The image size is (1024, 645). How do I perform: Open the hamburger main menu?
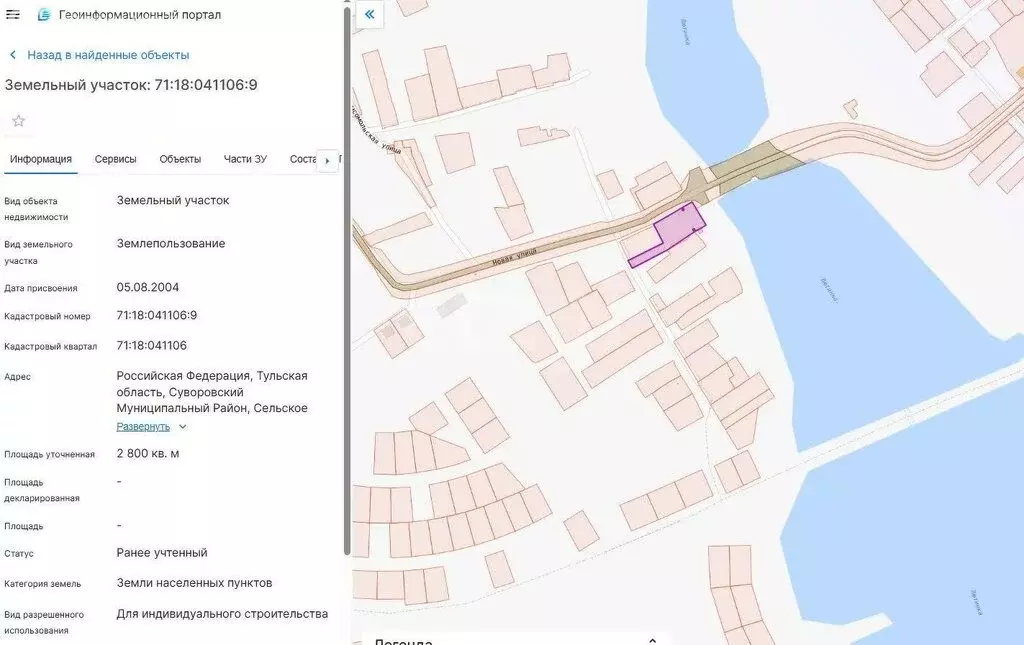coord(13,15)
